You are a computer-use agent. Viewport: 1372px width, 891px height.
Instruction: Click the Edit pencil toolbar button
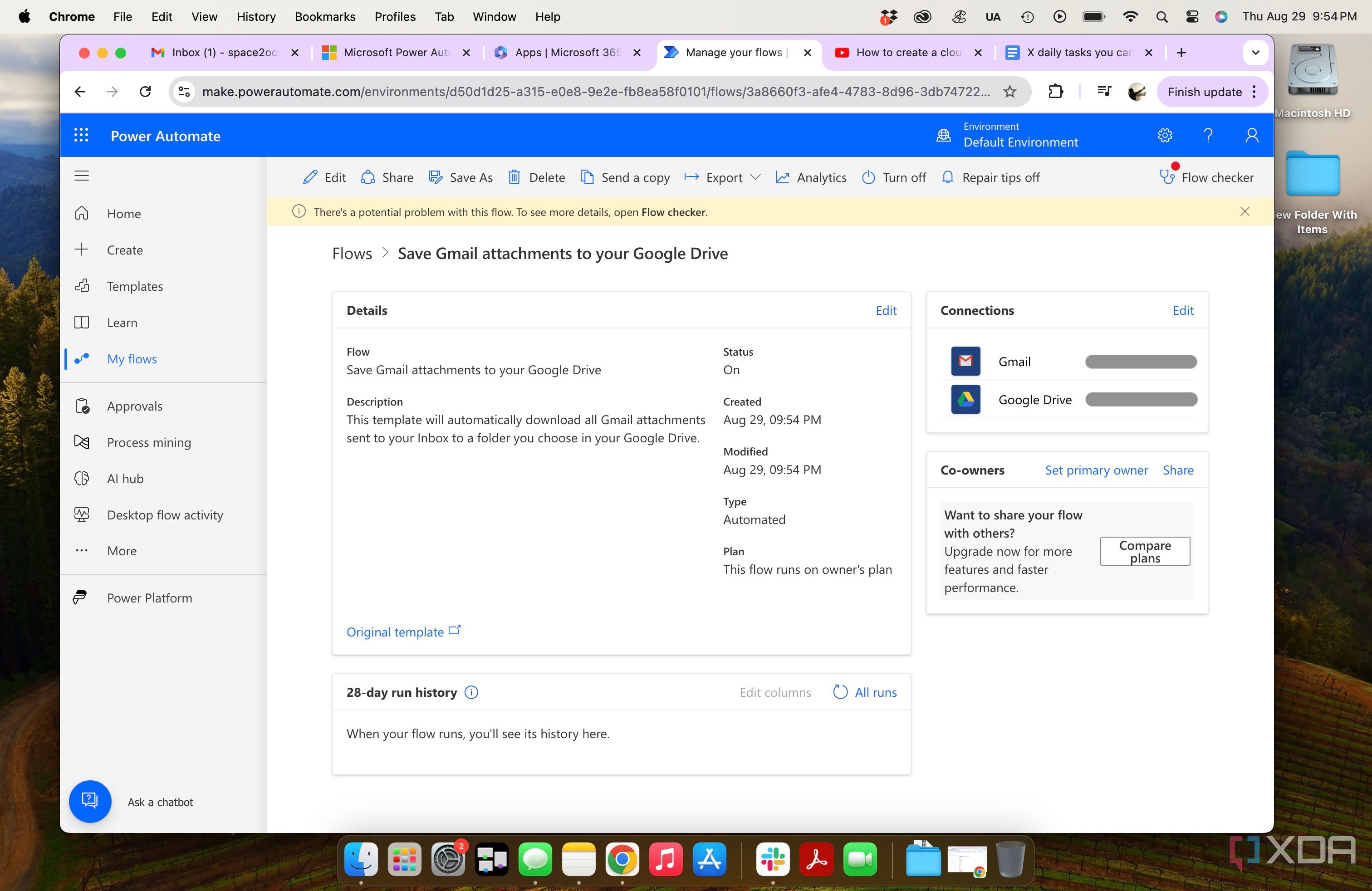[x=324, y=177]
